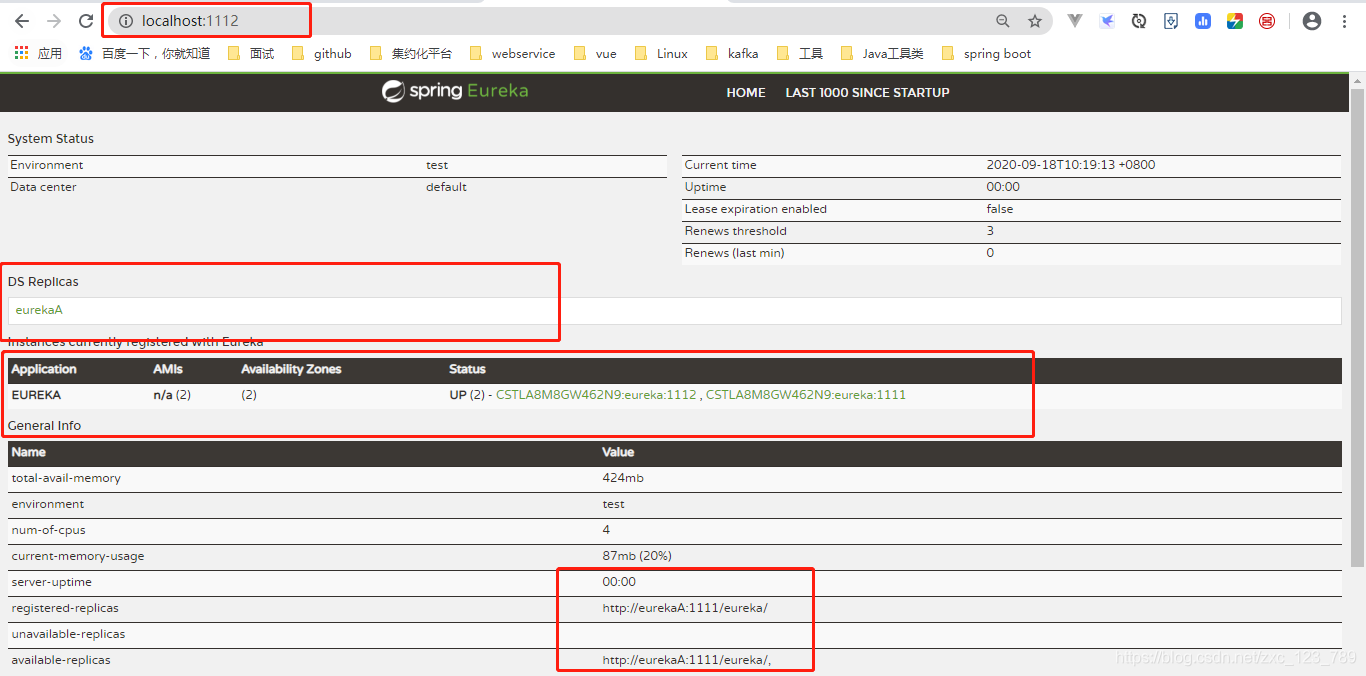
Task: Bookmark this page with the star icon
Action: 1035,21
